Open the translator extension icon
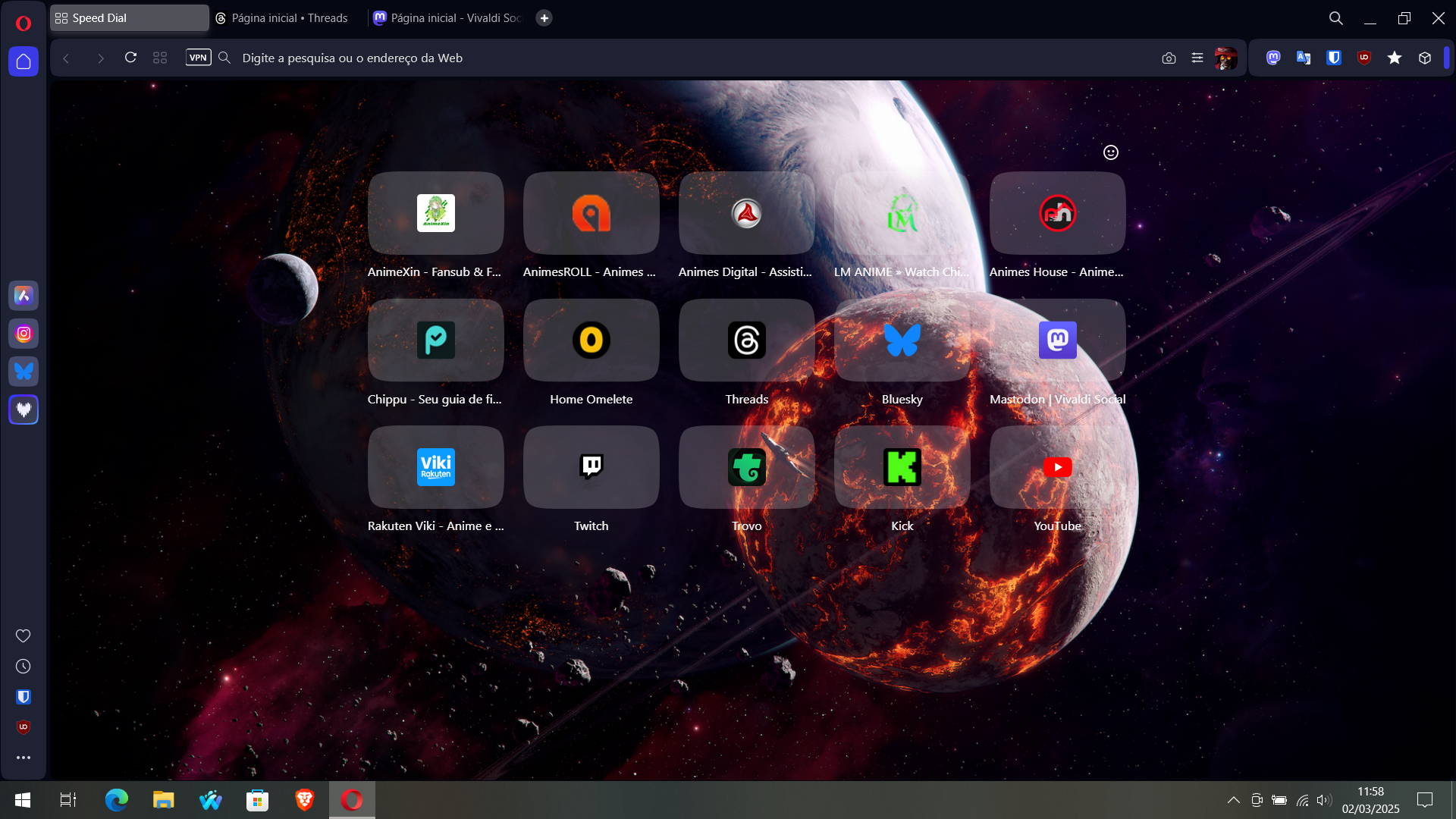Viewport: 1456px width, 819px height. point(1304,58)
